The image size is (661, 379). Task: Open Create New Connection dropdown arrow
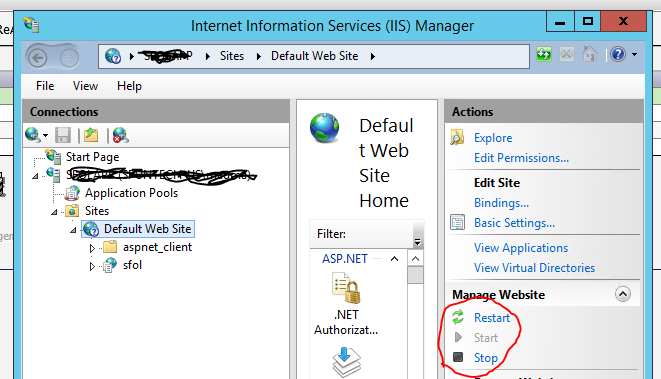[x=46, y=135]
